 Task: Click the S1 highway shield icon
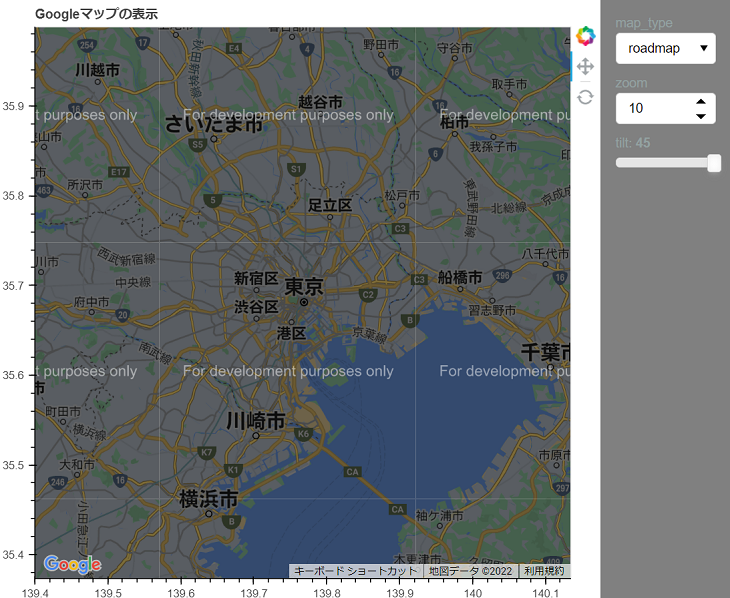point(296,169)
